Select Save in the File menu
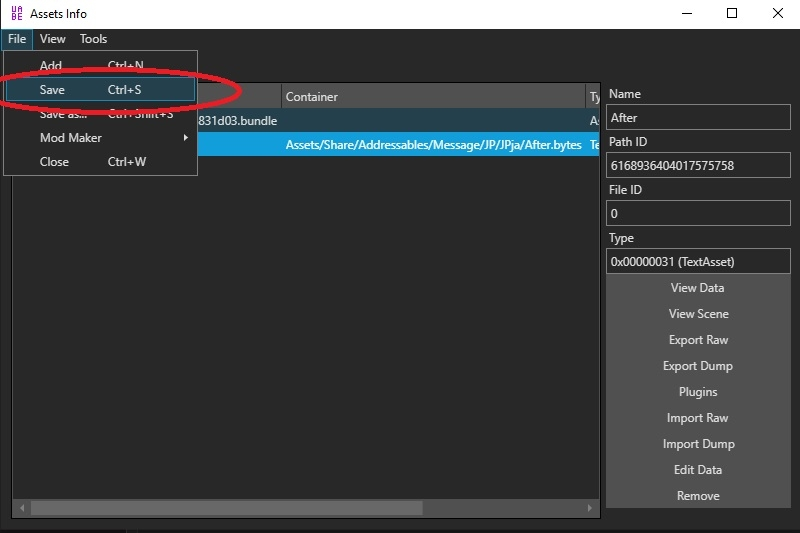Viewport: 800px width, 533px height. click(53, 90)
